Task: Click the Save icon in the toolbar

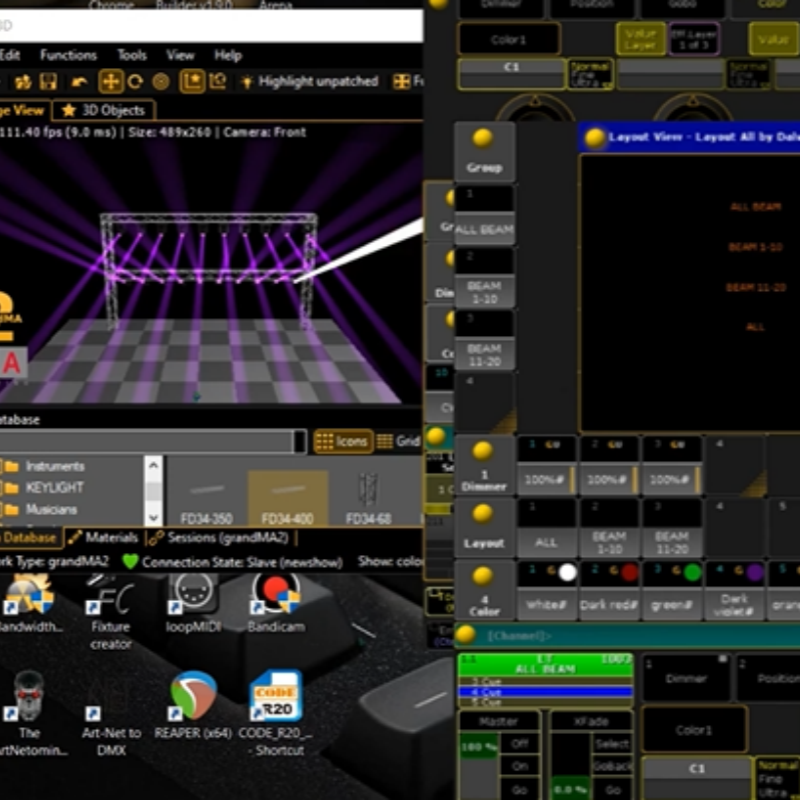Action: (48, 82)
